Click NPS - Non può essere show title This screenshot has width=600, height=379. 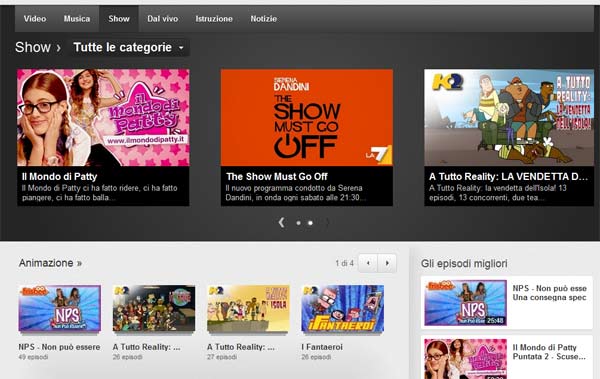[x=59, y=347]
